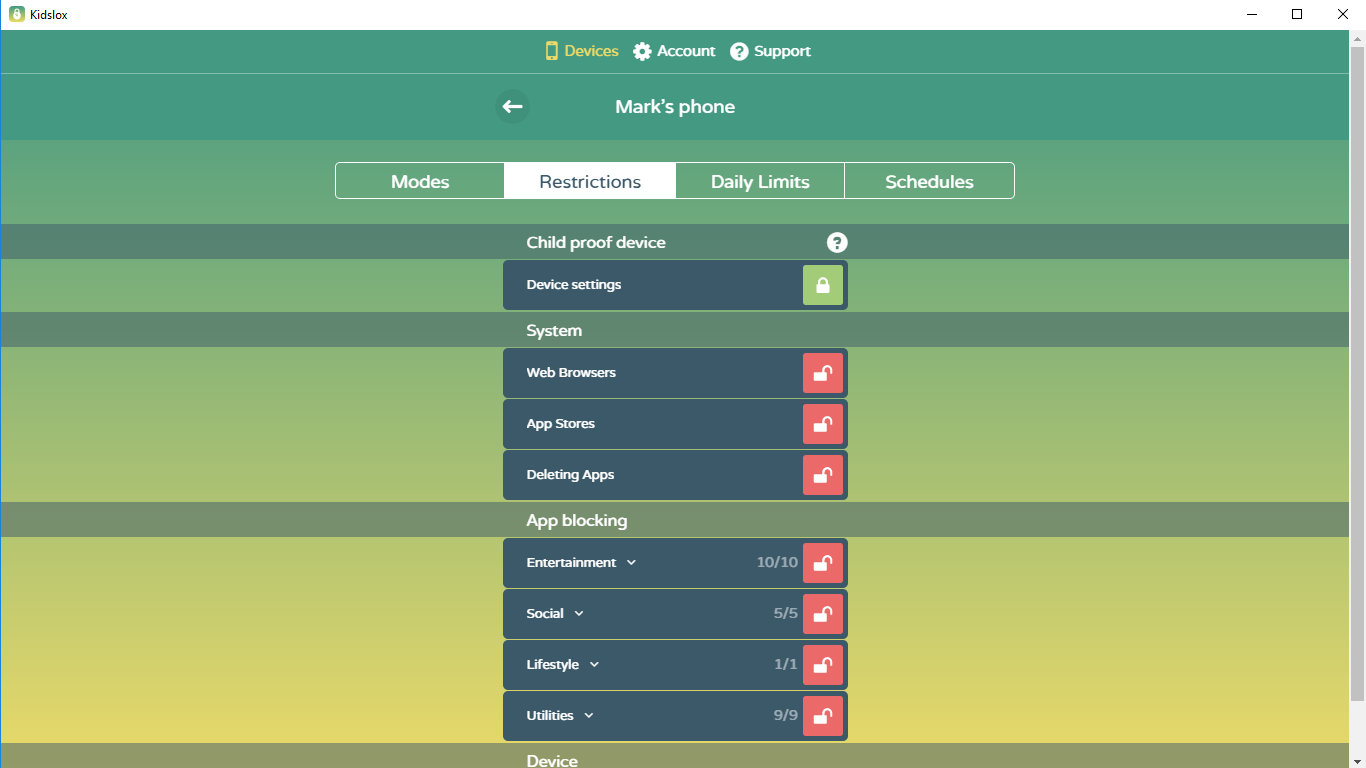The height and width of the screenshot is (768, 1366).
Task: Click the scrollbar up arrow
Action: tap(1357, 38)
